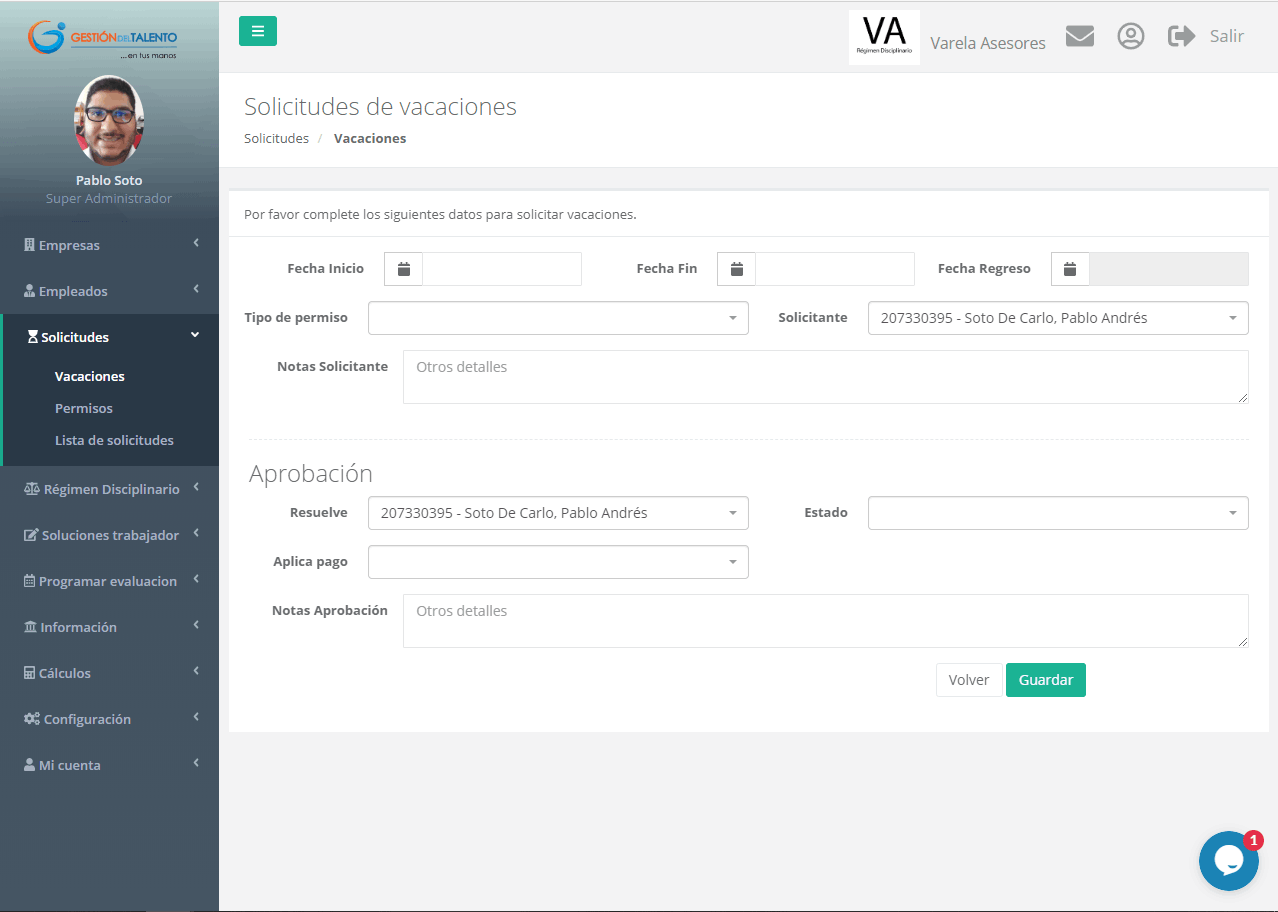Click the hamburger menu toggle button
Image resolution: width=1278 pixels, height=912 pixels.
(x=257, y=31)
